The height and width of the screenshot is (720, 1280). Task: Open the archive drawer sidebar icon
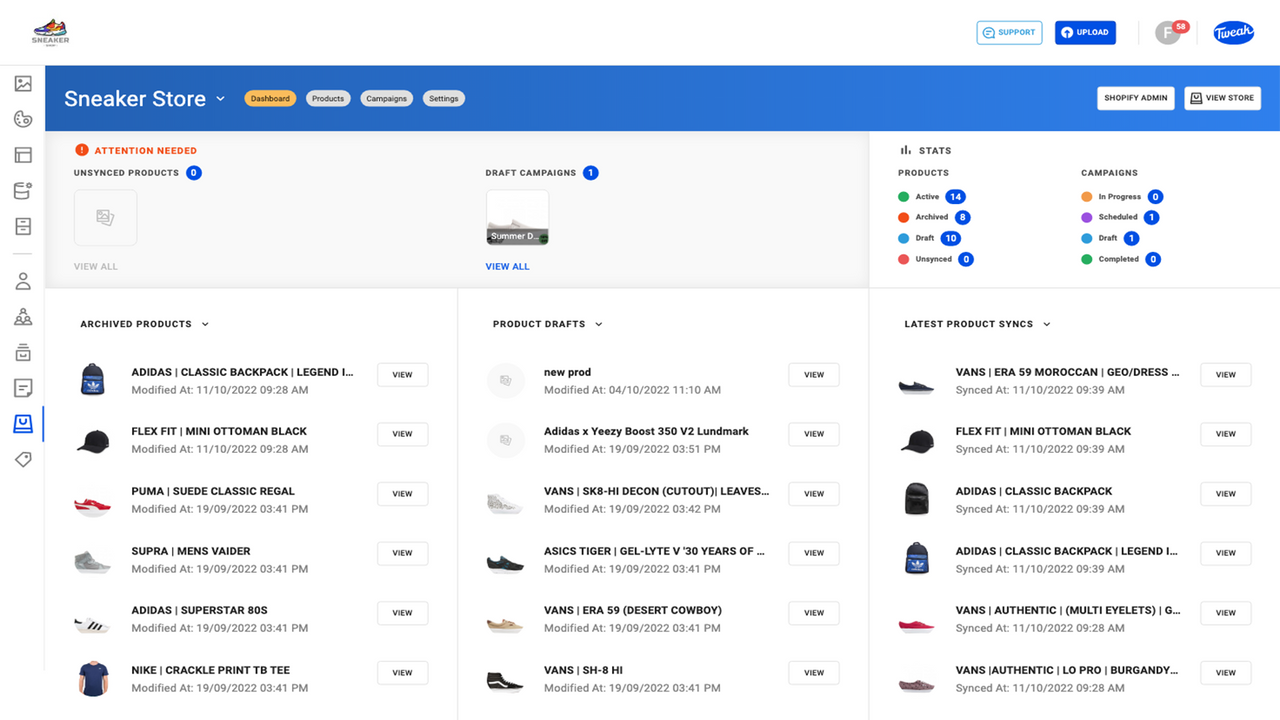(23, 226)
